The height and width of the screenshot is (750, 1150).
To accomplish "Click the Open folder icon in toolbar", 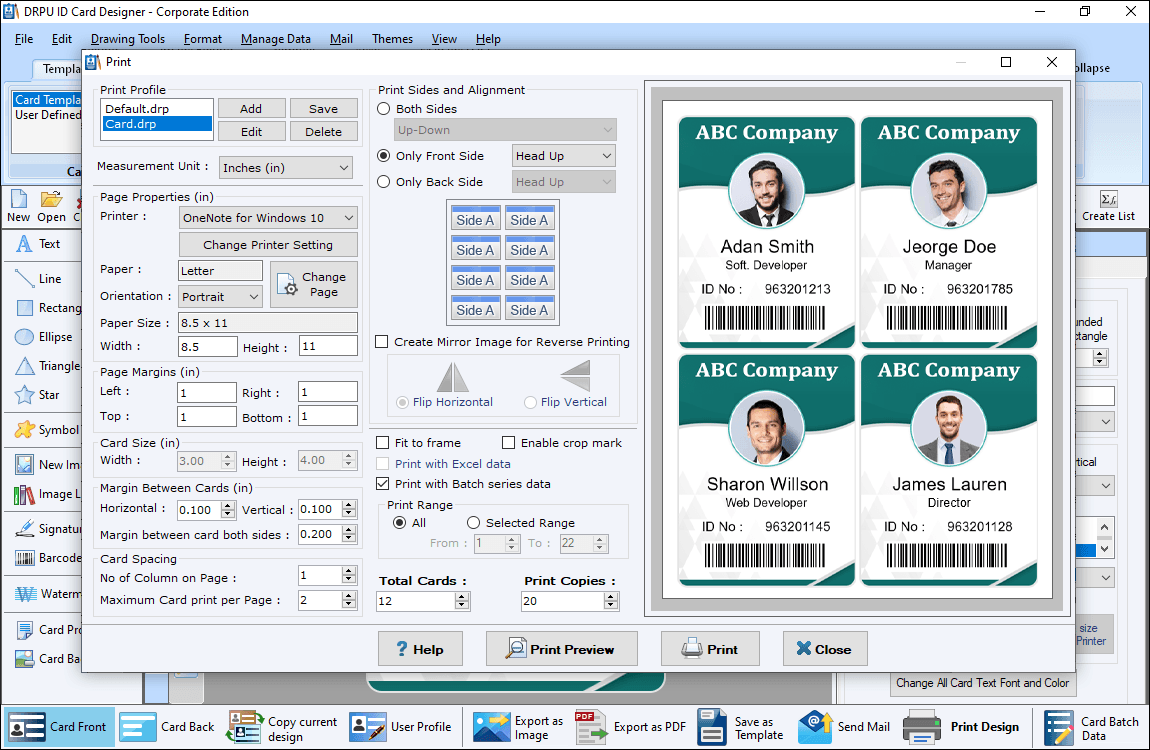I will click(x=51, y=206).
